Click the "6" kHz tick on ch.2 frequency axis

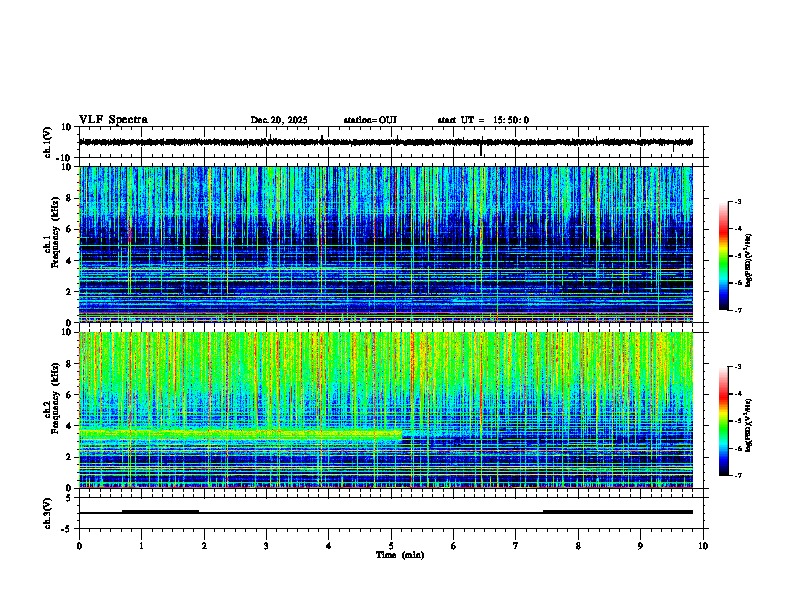pyautogui.click(x=69, y=395)
